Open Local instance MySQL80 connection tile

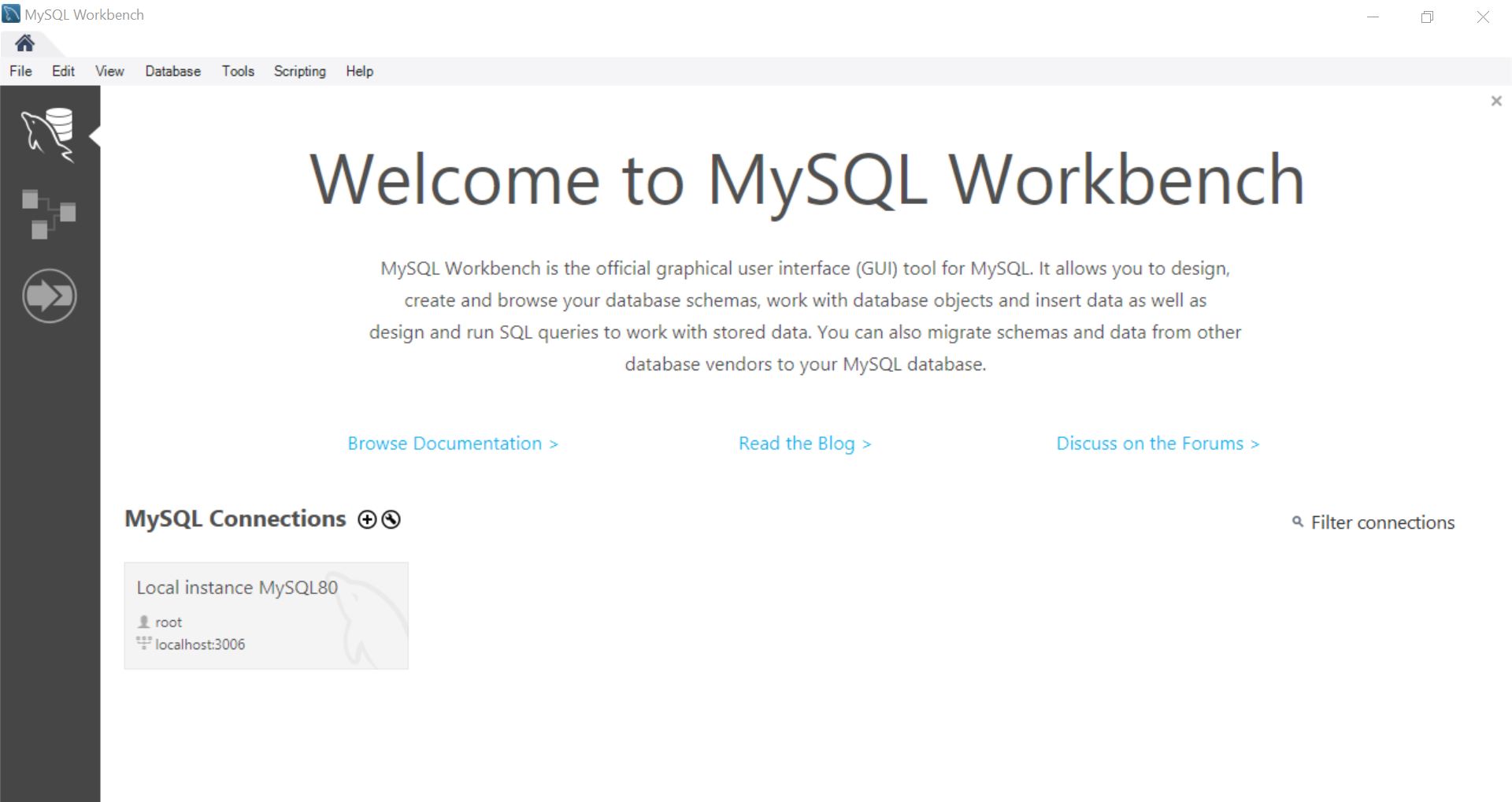click(x=266, y=615)
